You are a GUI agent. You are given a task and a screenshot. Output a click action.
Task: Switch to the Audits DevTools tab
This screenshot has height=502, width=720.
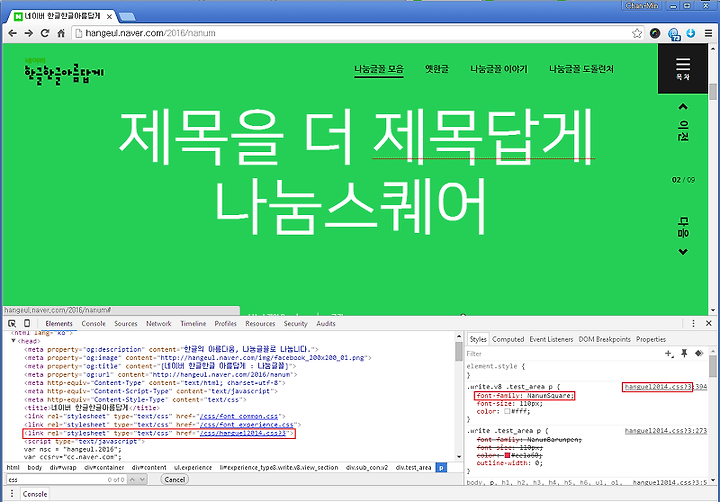tap(326, 324)
